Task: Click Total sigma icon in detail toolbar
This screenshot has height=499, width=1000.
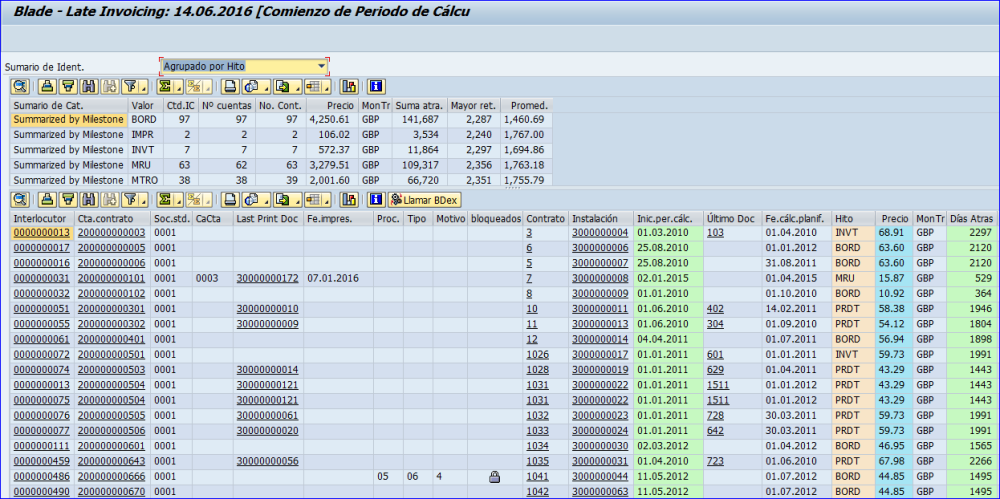Action: click(x=166, y=200)
